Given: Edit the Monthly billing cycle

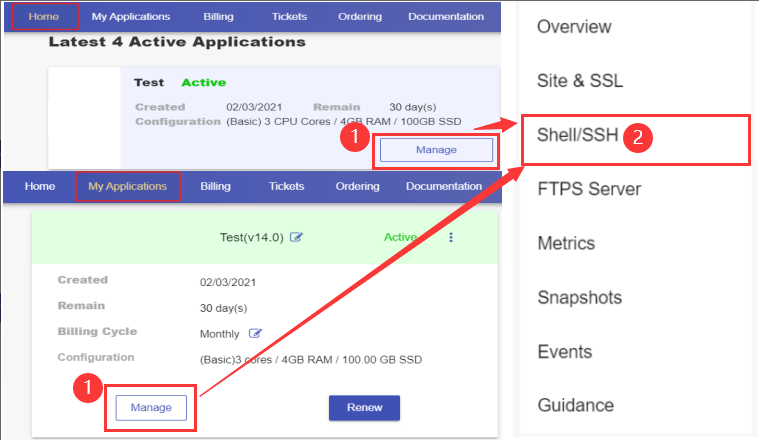Looking at the screenshot, I should (x=255, y=334).
